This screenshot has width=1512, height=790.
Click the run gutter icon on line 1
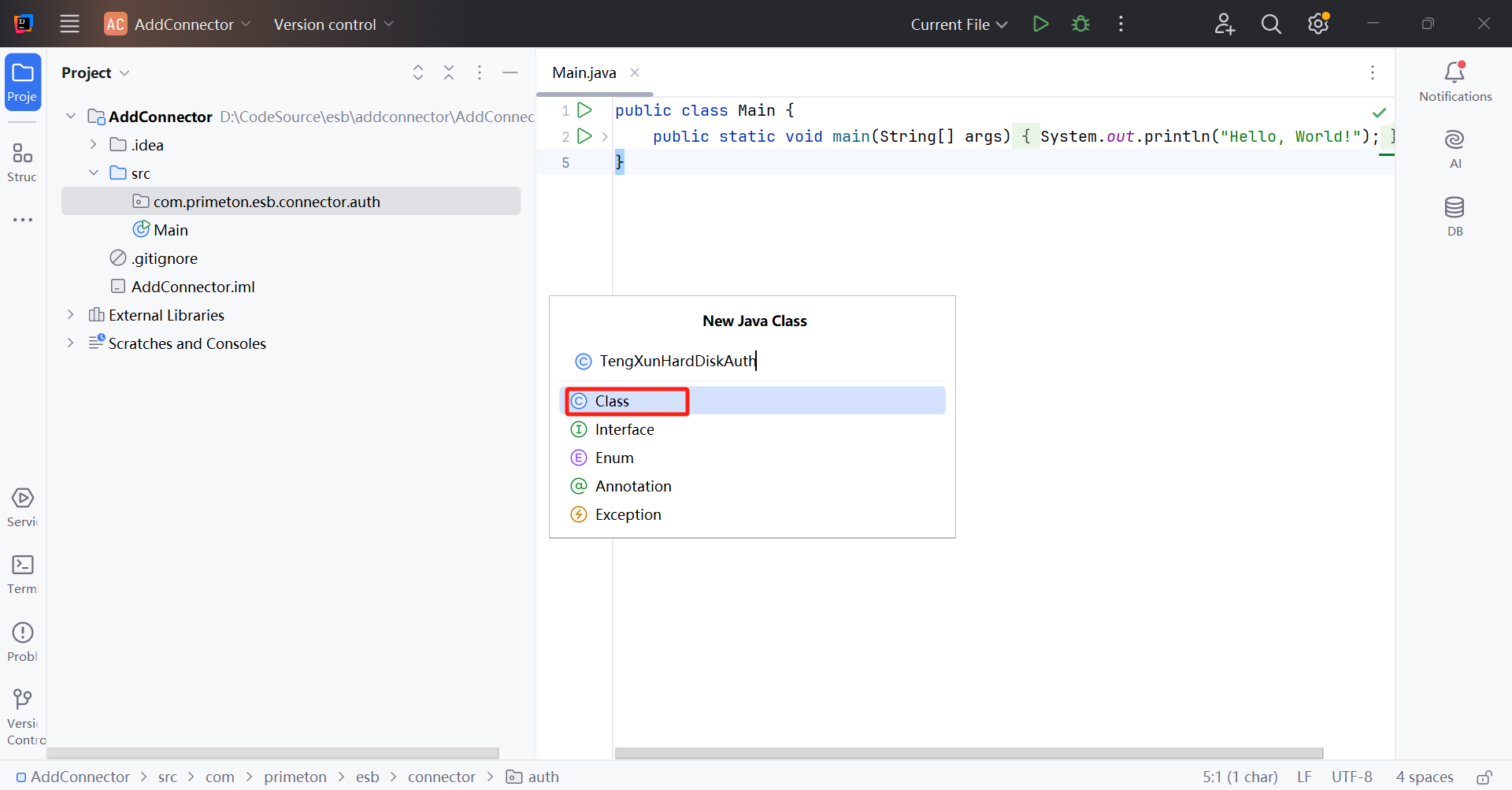584,110
